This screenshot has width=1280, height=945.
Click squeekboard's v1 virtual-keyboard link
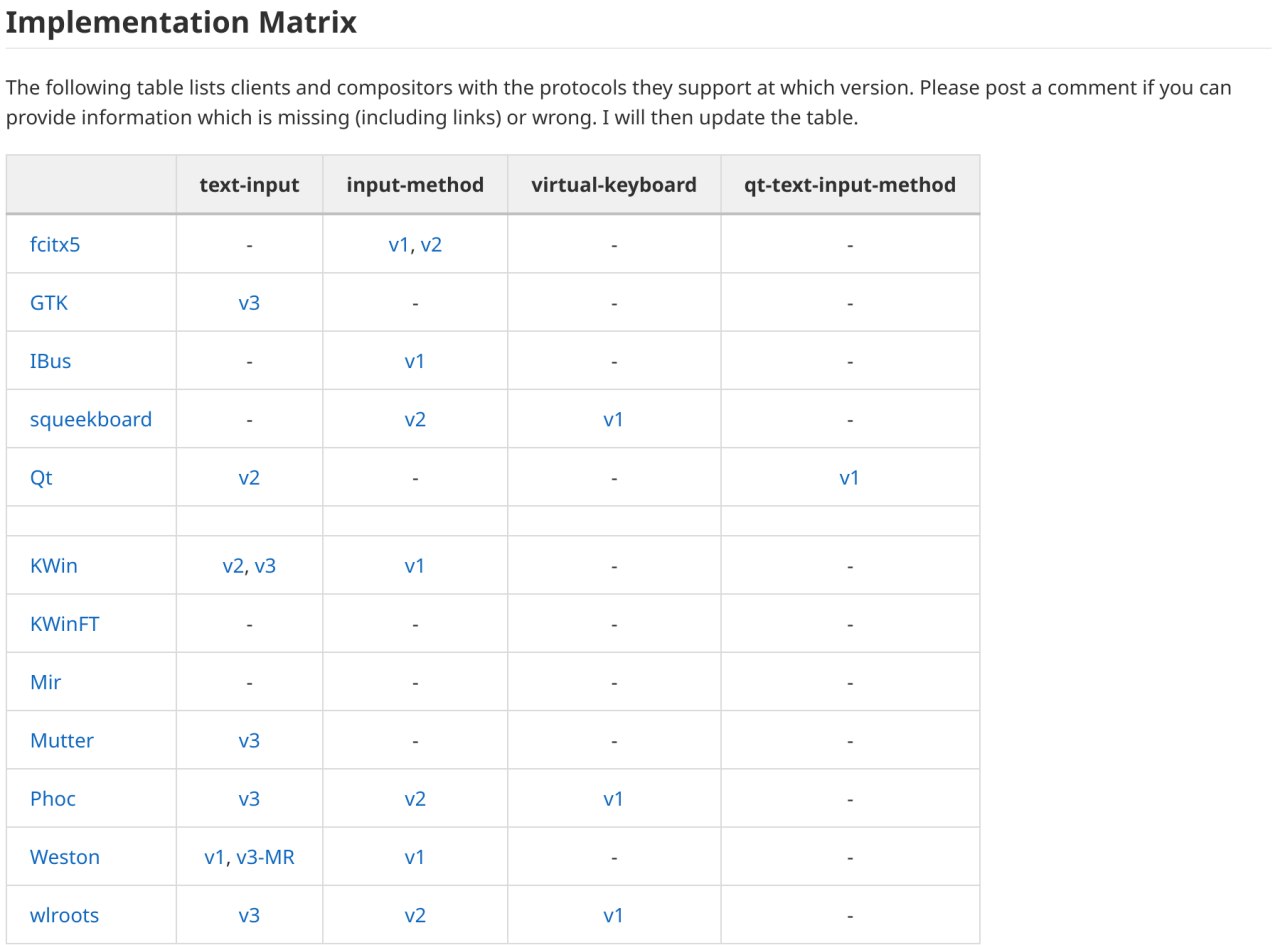613,419
